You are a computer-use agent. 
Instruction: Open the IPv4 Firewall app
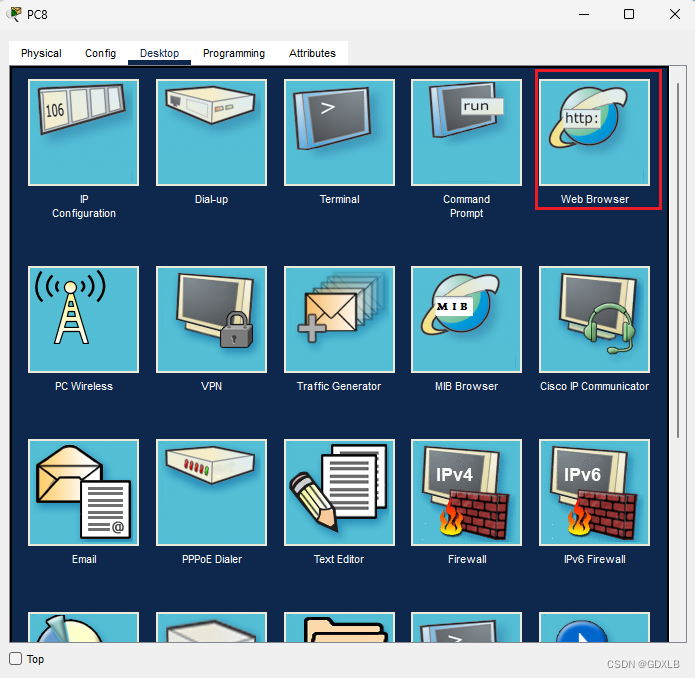coord(466,492)
